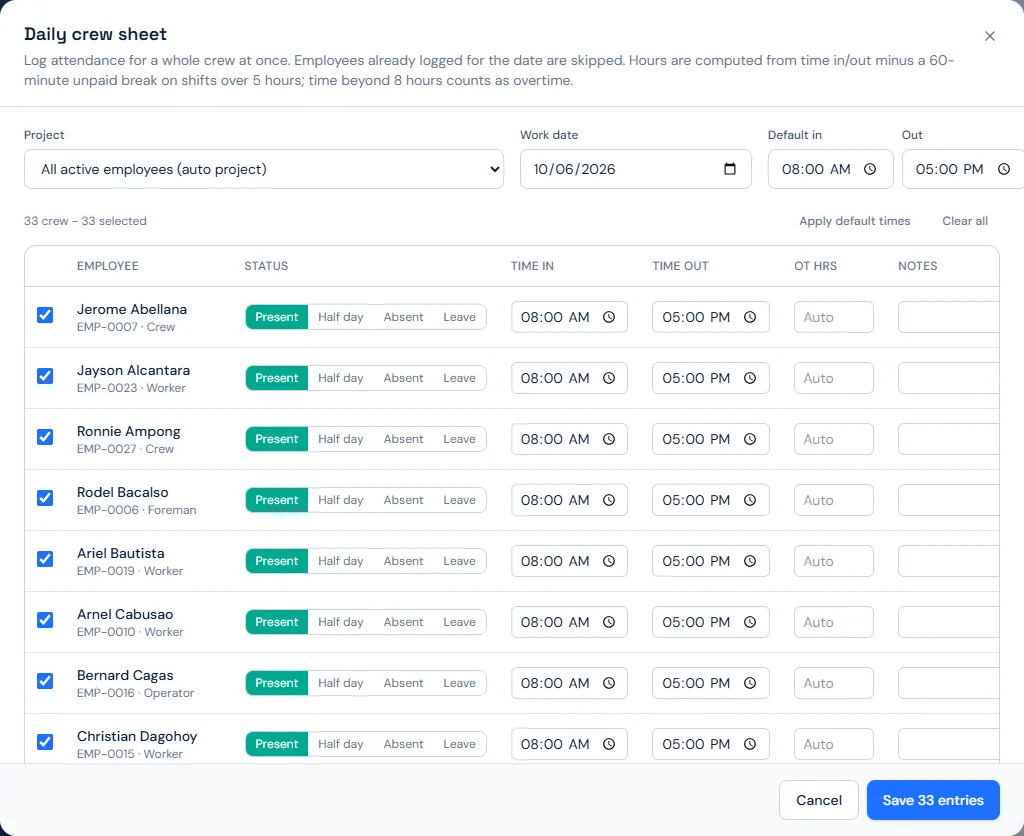
Task: Click Apply default times
Action: point(854,221)
